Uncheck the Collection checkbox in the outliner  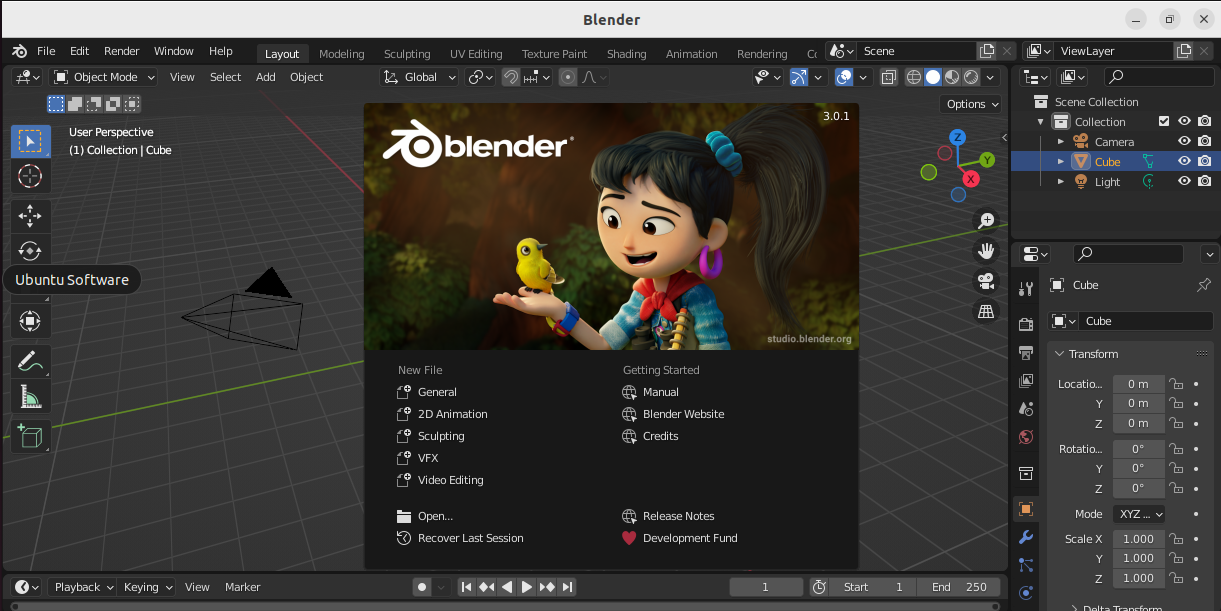point(1165,121)
